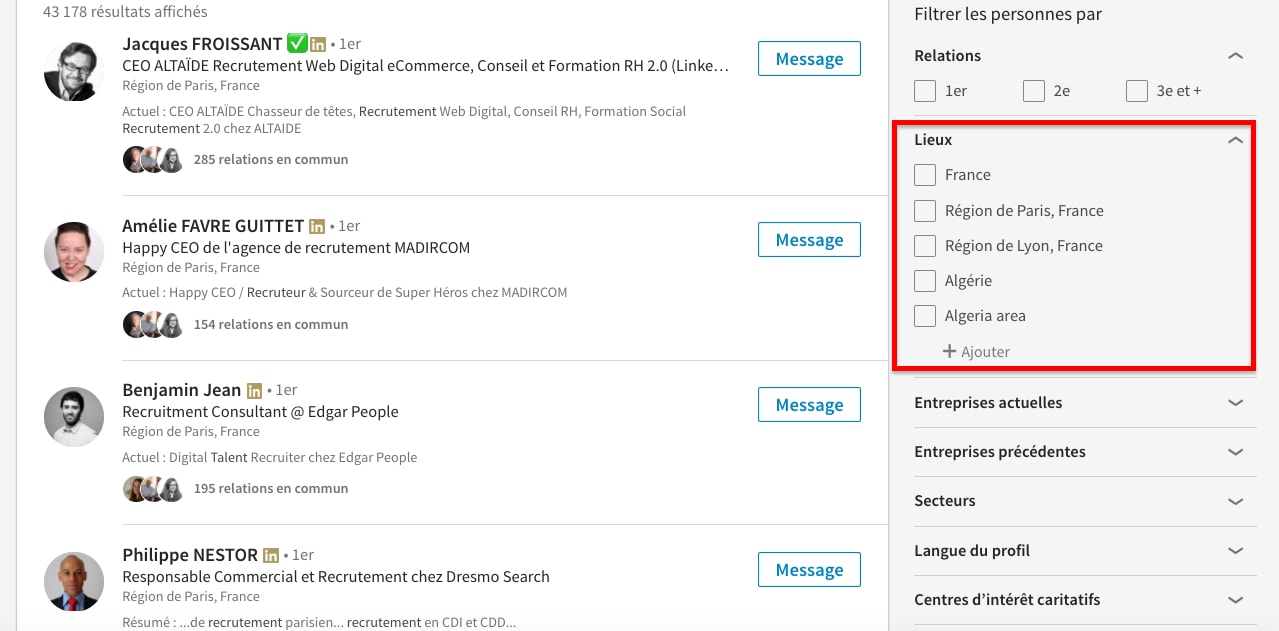The width and height of the screenshot is (1279, 631).
Task: Open Philippe NESTOR's profile via name
Action: pyautogui.click(x=190, y=555)
